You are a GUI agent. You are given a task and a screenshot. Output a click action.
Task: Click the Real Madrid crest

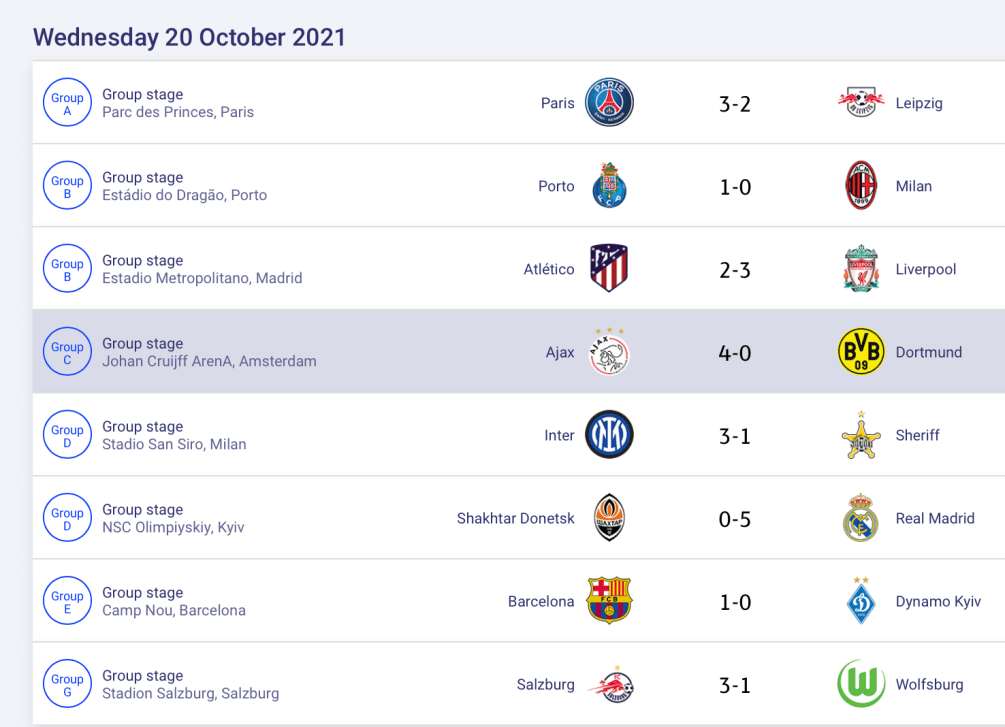click(861, 518)
